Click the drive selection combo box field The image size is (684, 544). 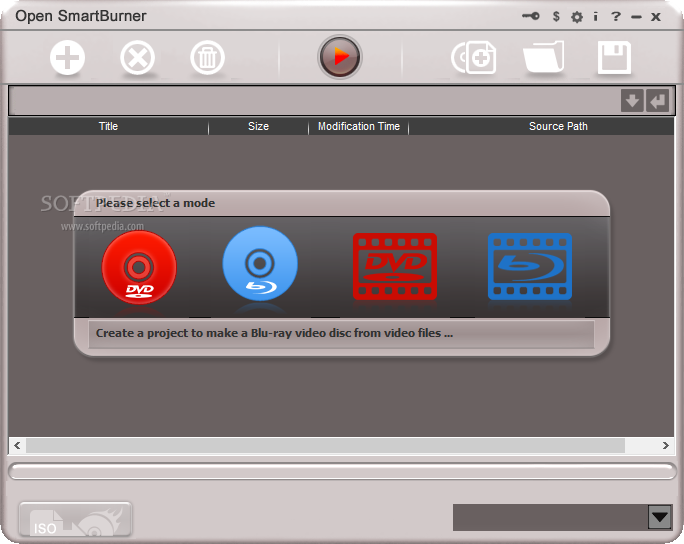pos(551,517)
